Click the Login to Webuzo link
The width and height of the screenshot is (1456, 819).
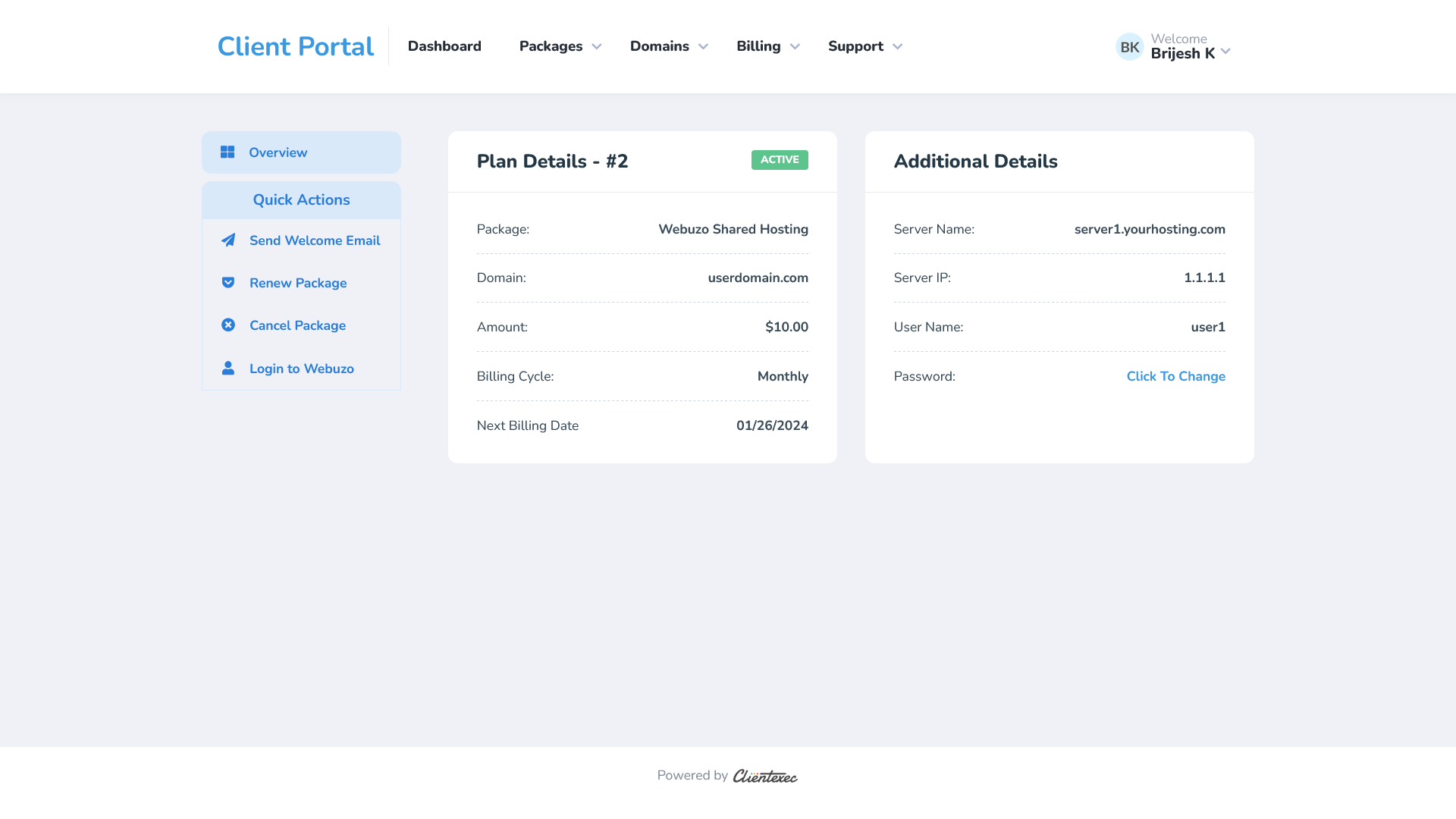(x=302, y=369)
